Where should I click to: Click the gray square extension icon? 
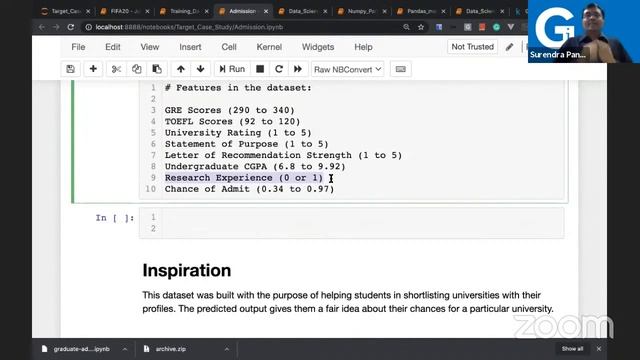pos(467,27)
